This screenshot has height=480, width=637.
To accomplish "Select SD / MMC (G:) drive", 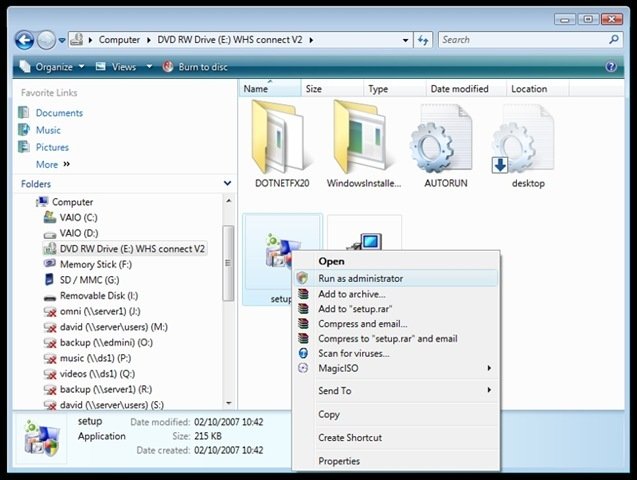I will pyautogui.click(x=82, y=280).
